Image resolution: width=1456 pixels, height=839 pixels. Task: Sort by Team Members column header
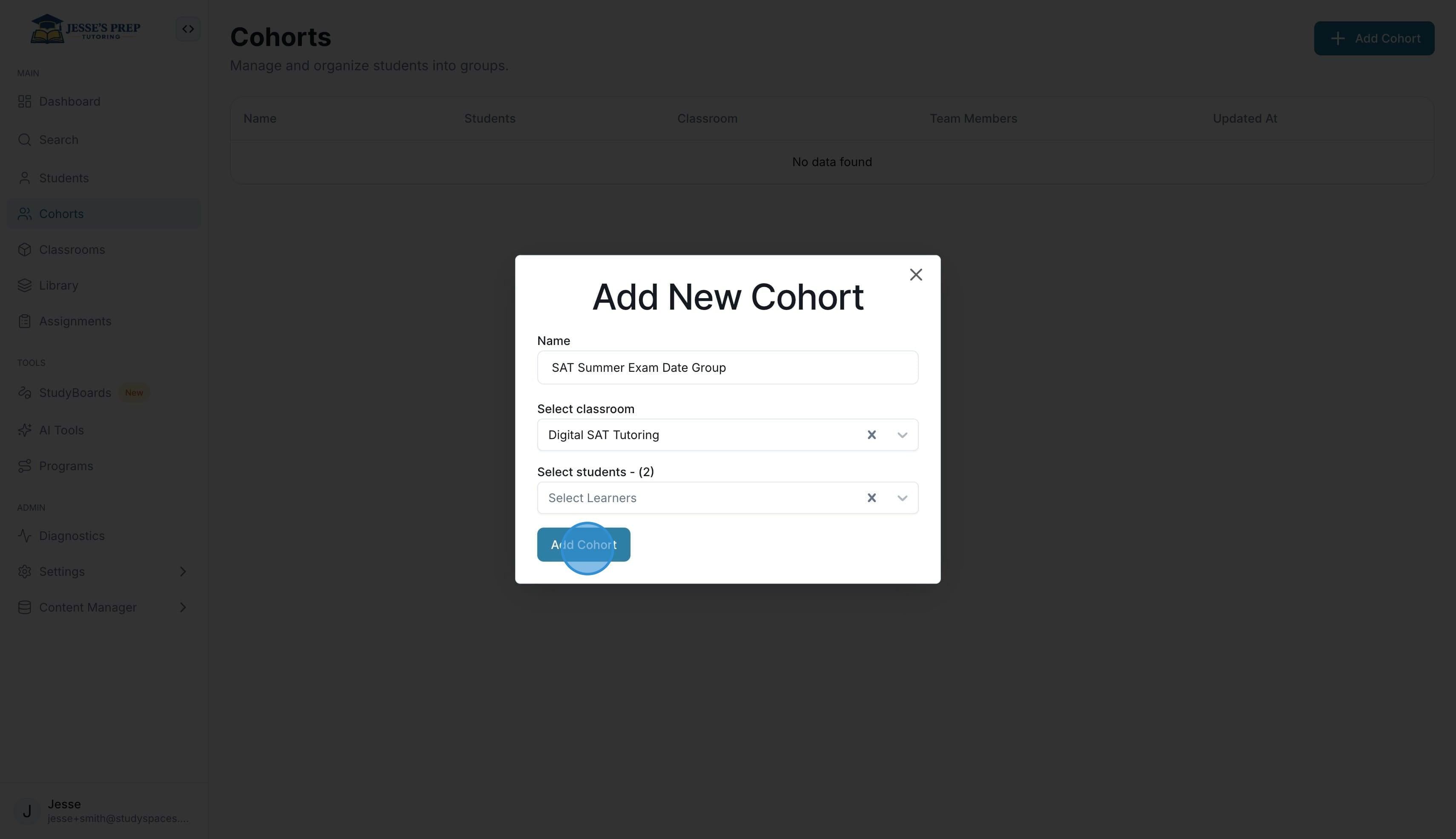pos(973,119)
